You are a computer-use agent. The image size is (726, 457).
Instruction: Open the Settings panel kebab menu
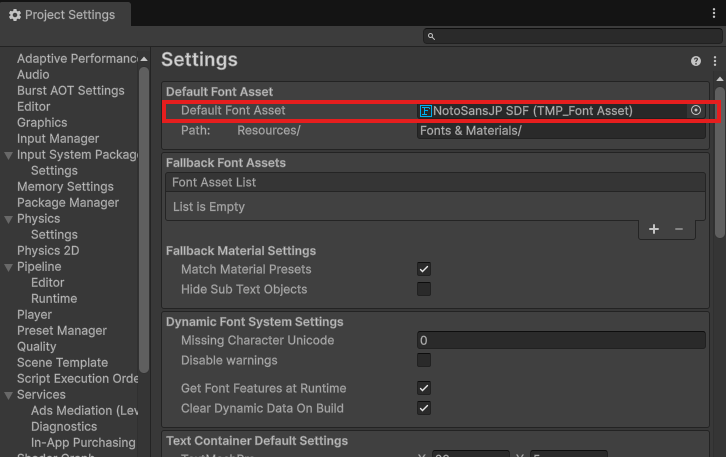714,61
